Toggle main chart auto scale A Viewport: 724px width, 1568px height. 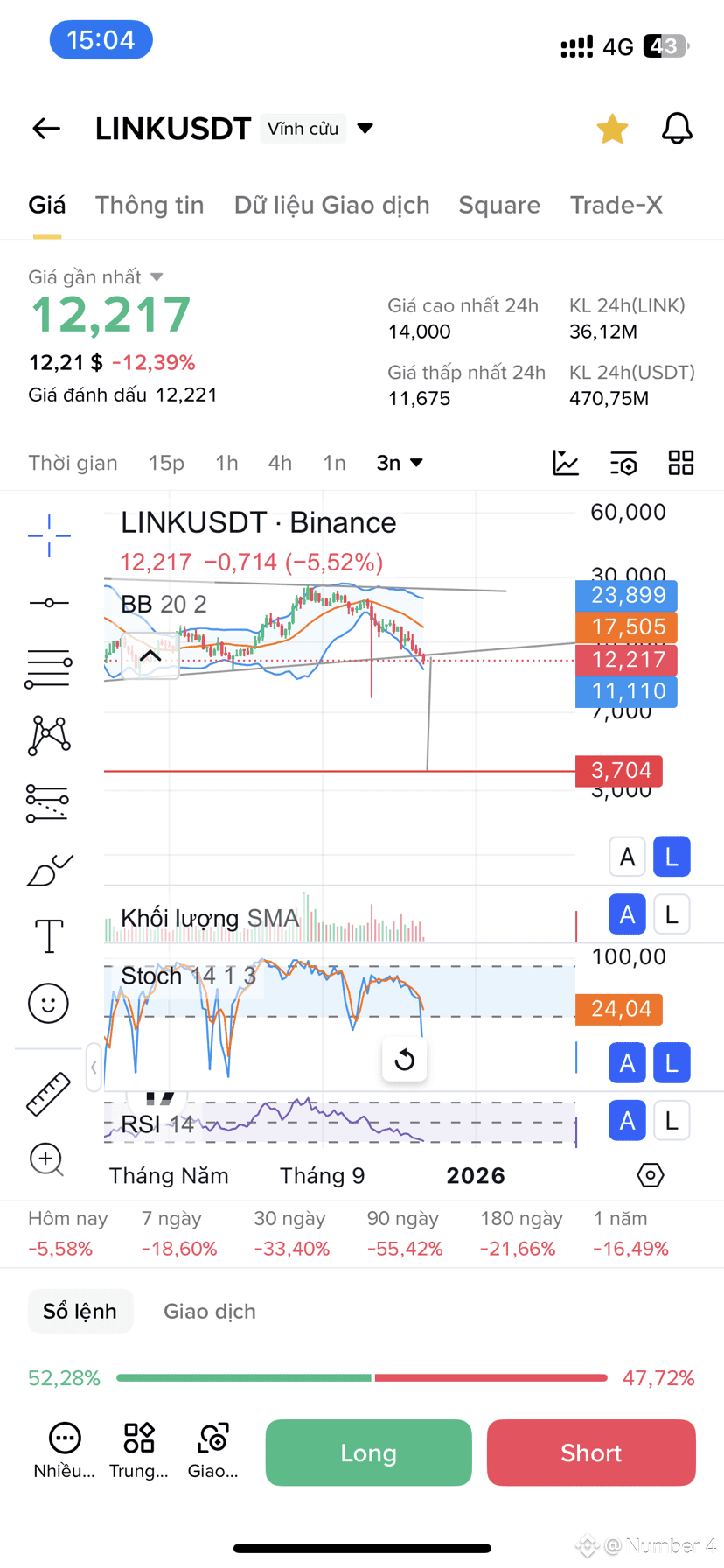627,857
